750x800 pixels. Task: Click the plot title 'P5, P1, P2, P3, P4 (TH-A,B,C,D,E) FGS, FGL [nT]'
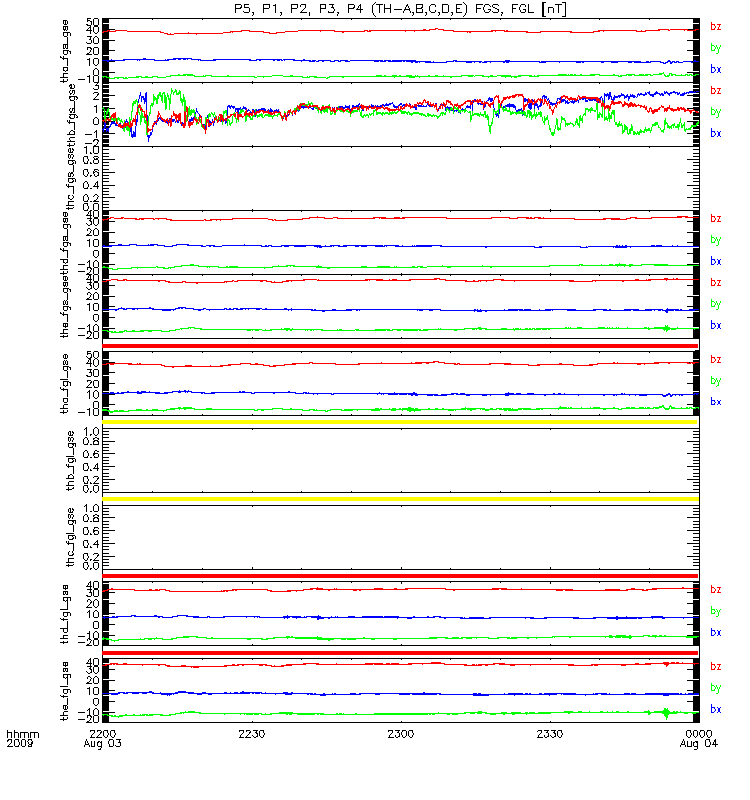click(x=400, y=9)
